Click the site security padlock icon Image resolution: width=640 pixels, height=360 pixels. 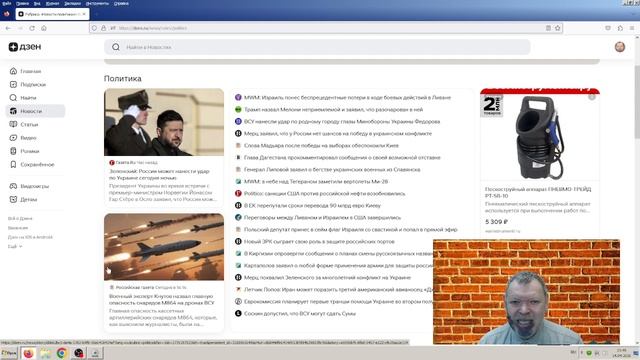click(104, 28)
